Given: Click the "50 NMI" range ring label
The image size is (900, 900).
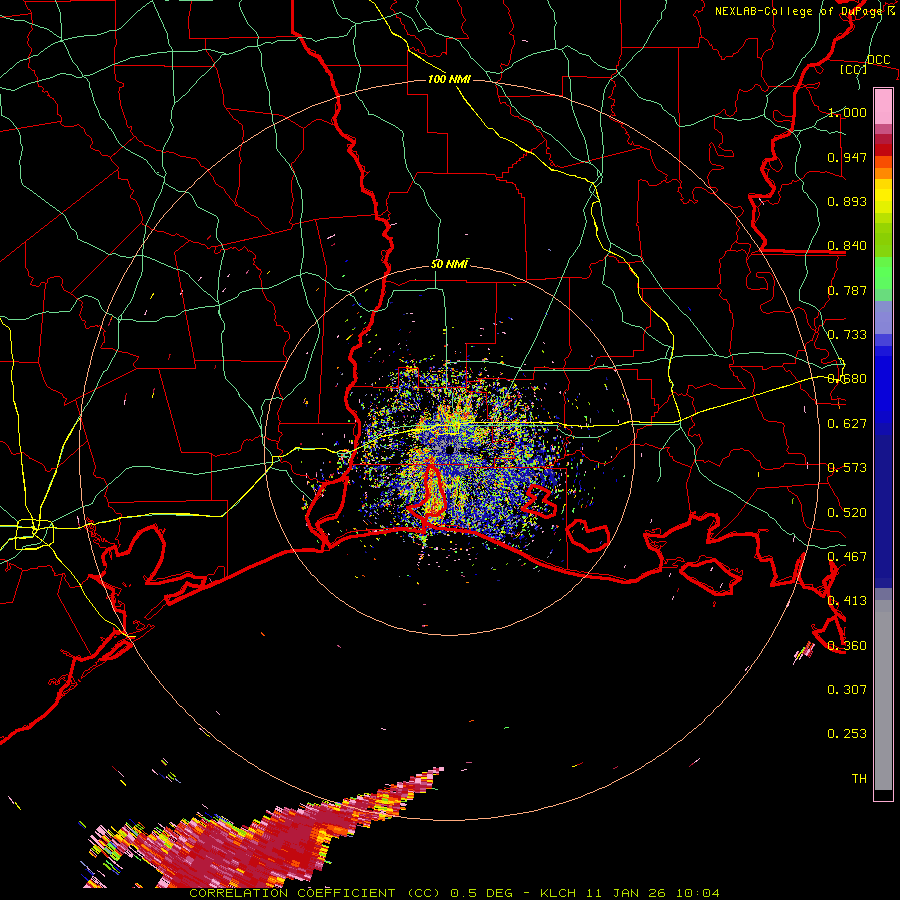Looking at the screenshot, I should tap(449, 265).
